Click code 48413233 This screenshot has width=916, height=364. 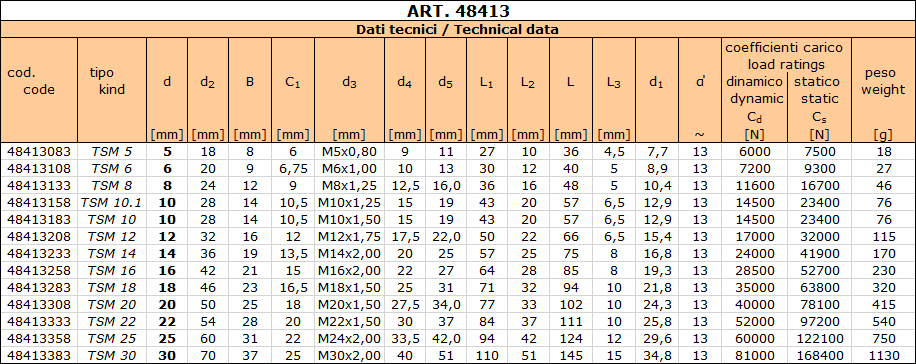pos(39,254)
